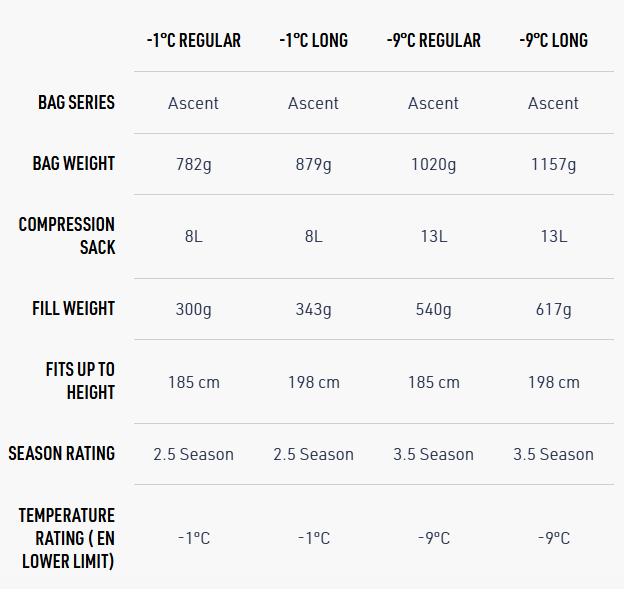The height and width of the screenshot is (589, 624).
Task: Click 13L compression sack under -9°C REGULAR
Action: pos(433,236)
